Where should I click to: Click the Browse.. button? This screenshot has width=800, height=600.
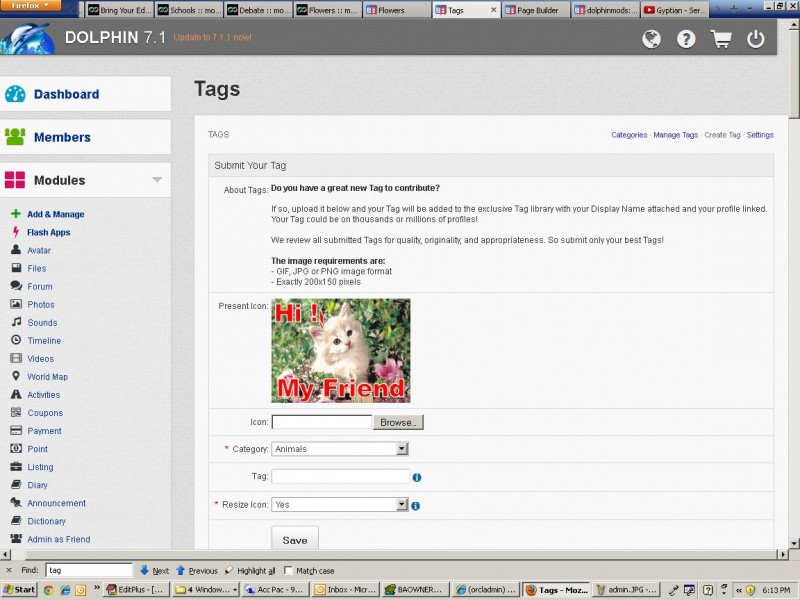tap(398, 422)
